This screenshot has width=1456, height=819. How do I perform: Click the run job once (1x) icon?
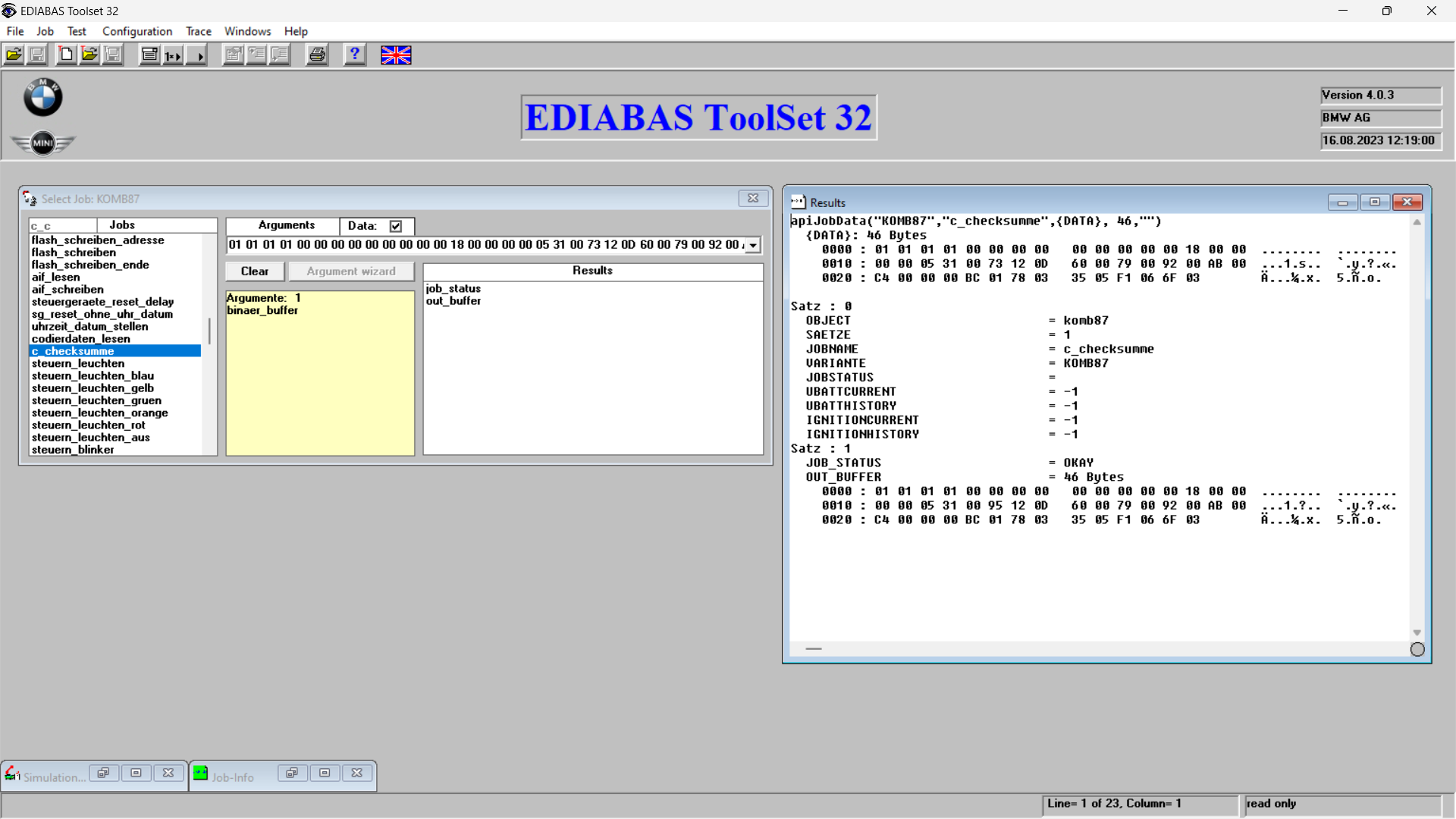pyautogui.click(x=174, y=55)
